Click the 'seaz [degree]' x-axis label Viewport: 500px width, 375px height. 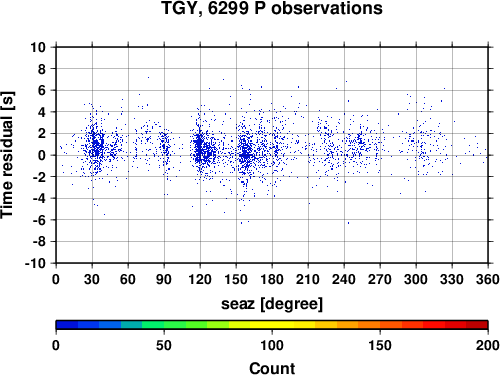pyautogui.click(x=272, y=304)
